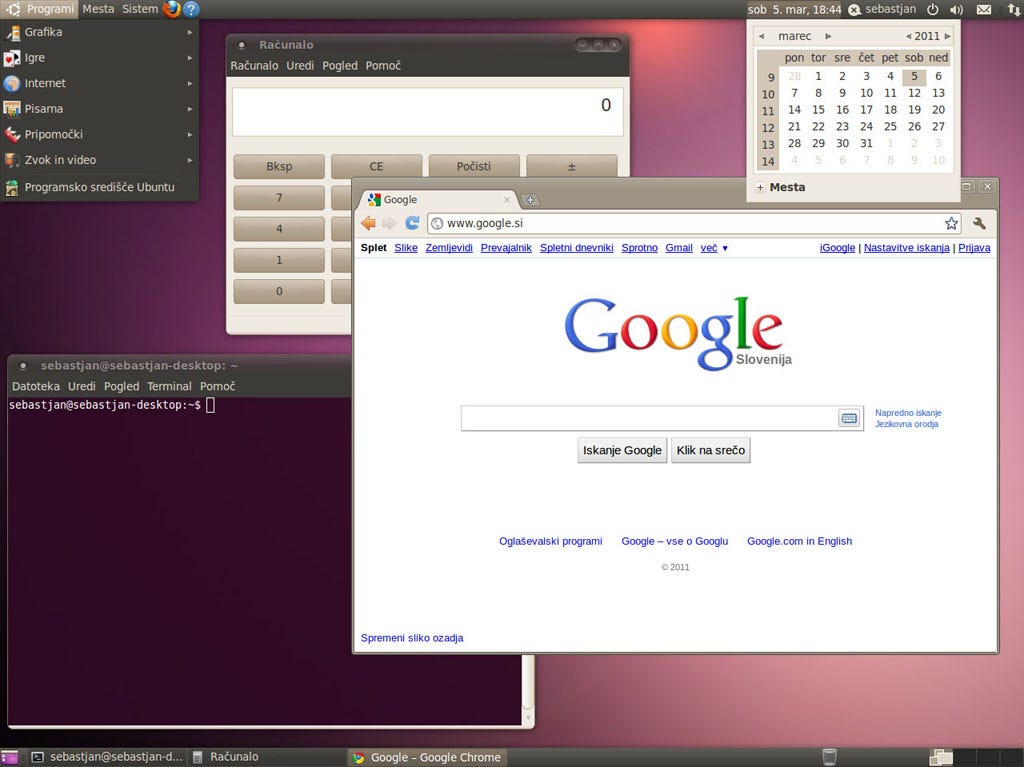This screenshot has height=767, width=1024.
Task: Reload the Google page in Chrome
Action: [x=412, y=223]
